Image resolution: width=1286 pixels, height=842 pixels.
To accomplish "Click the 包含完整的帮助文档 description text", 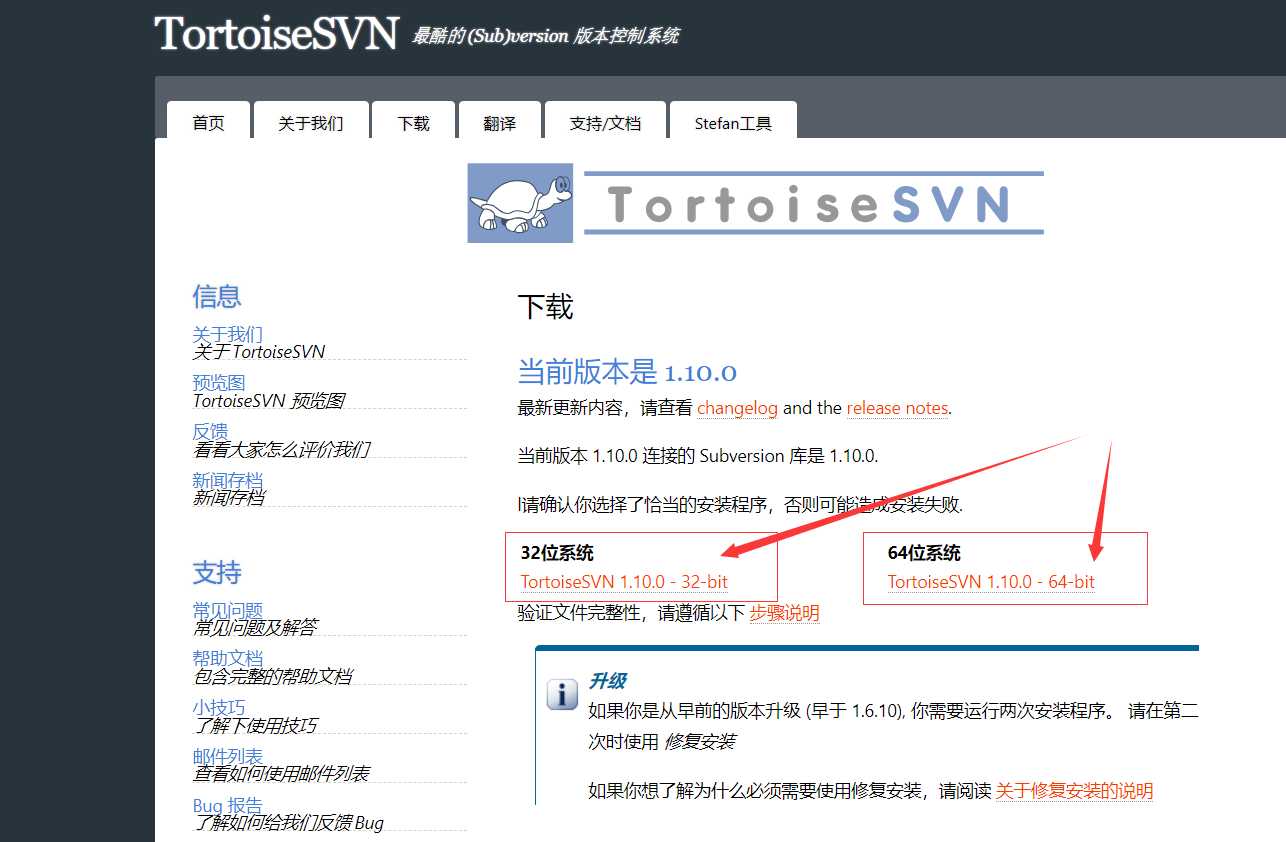I will tap(272, 676).
